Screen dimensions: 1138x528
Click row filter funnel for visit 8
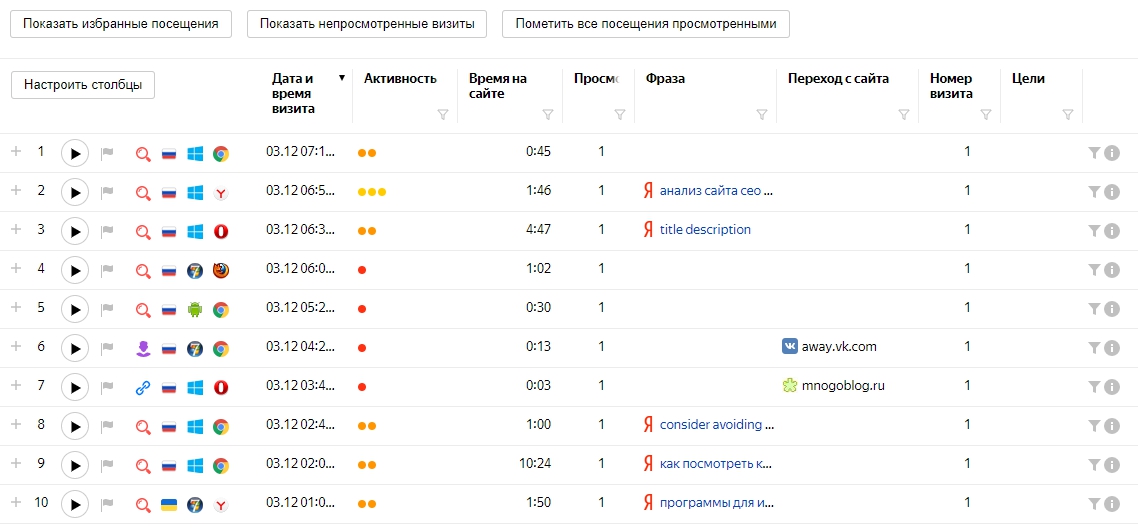point(1094,426)
